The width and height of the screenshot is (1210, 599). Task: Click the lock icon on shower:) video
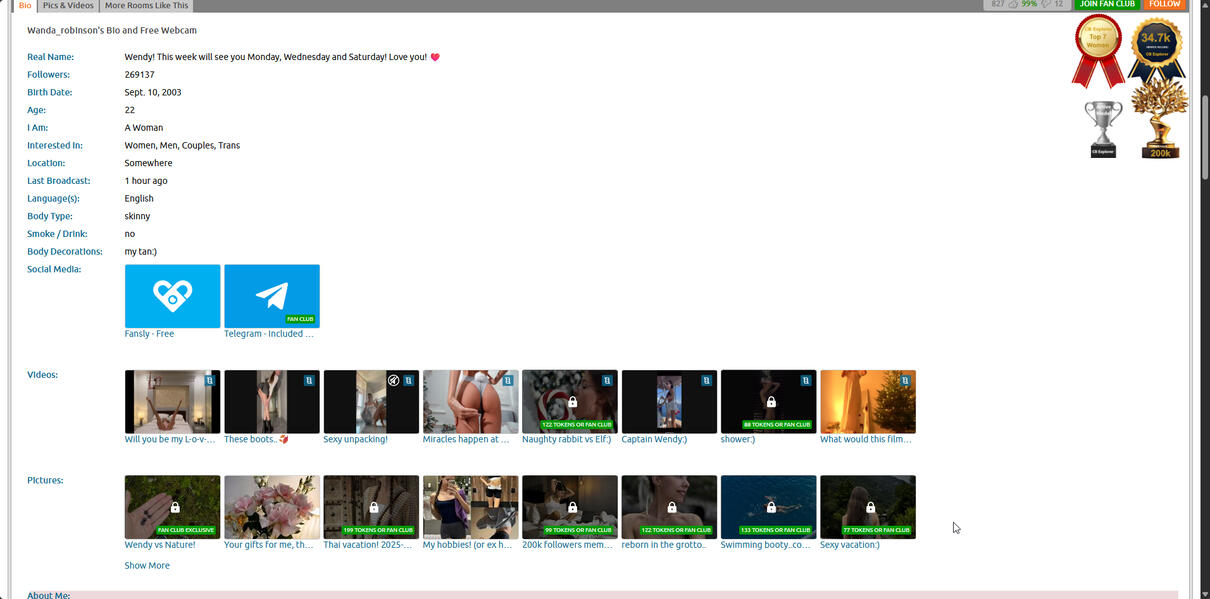coord(771,402)
